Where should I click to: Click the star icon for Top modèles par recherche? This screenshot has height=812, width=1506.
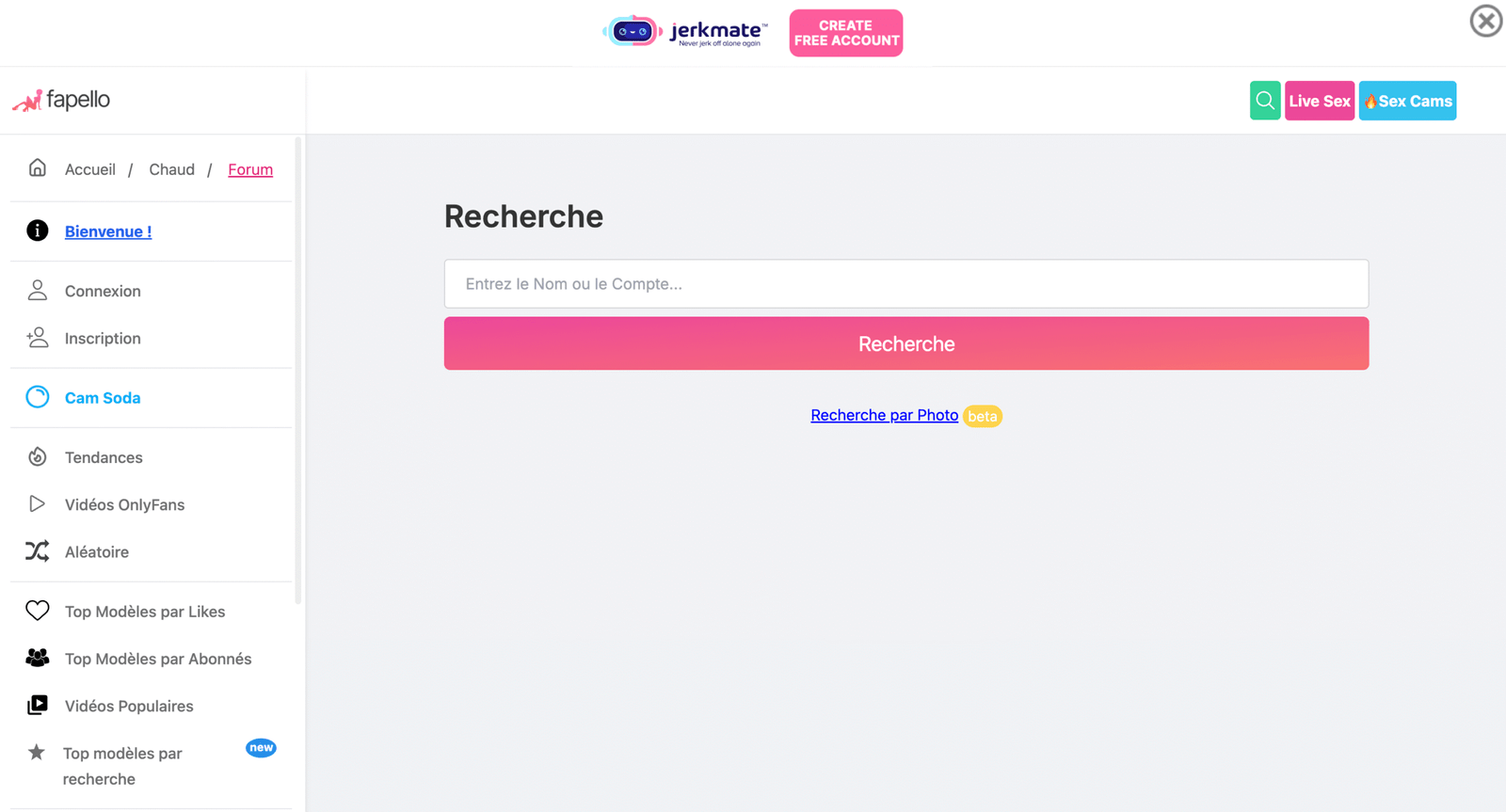(37, 752)
